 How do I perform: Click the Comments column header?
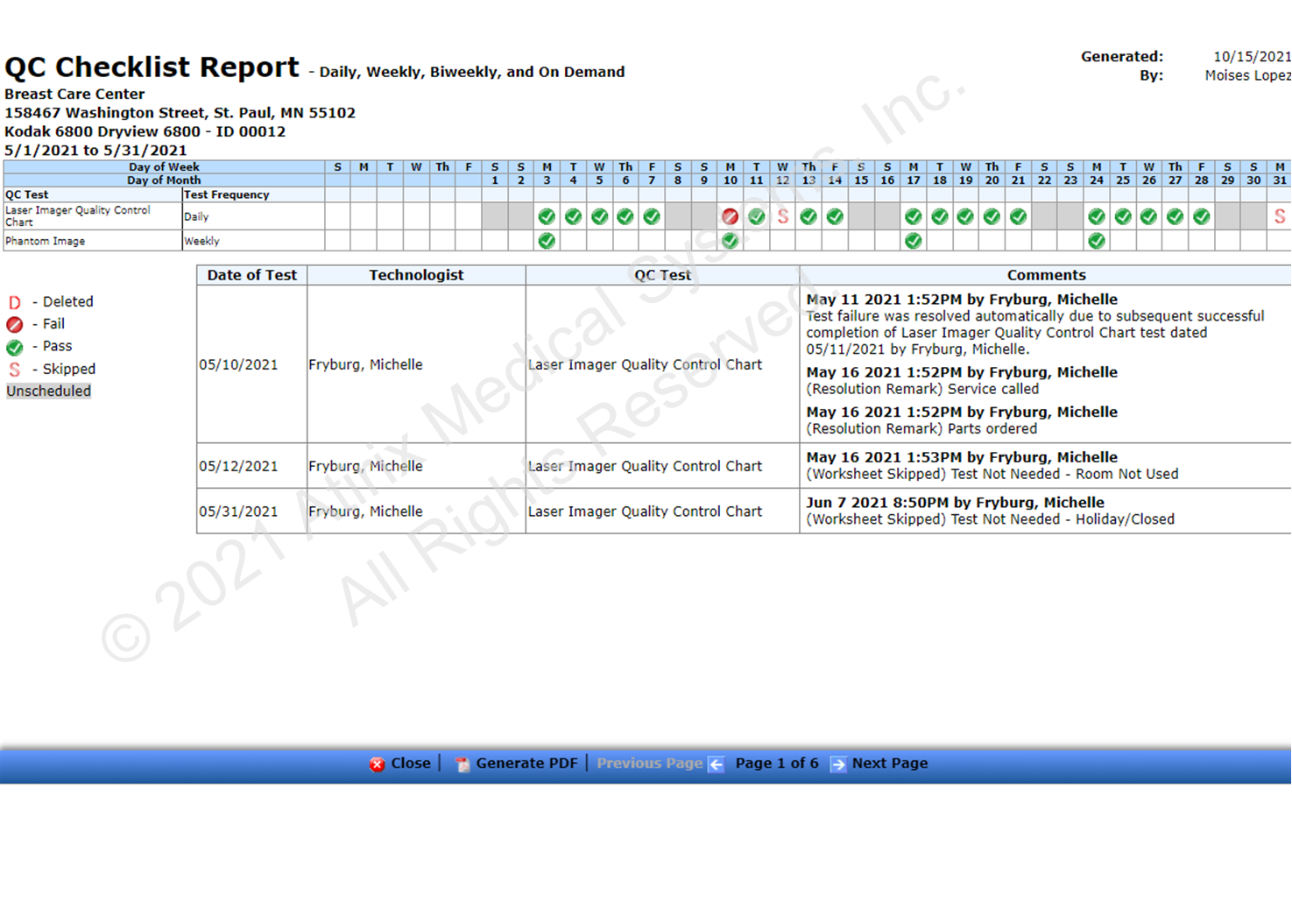(1045, 275)
